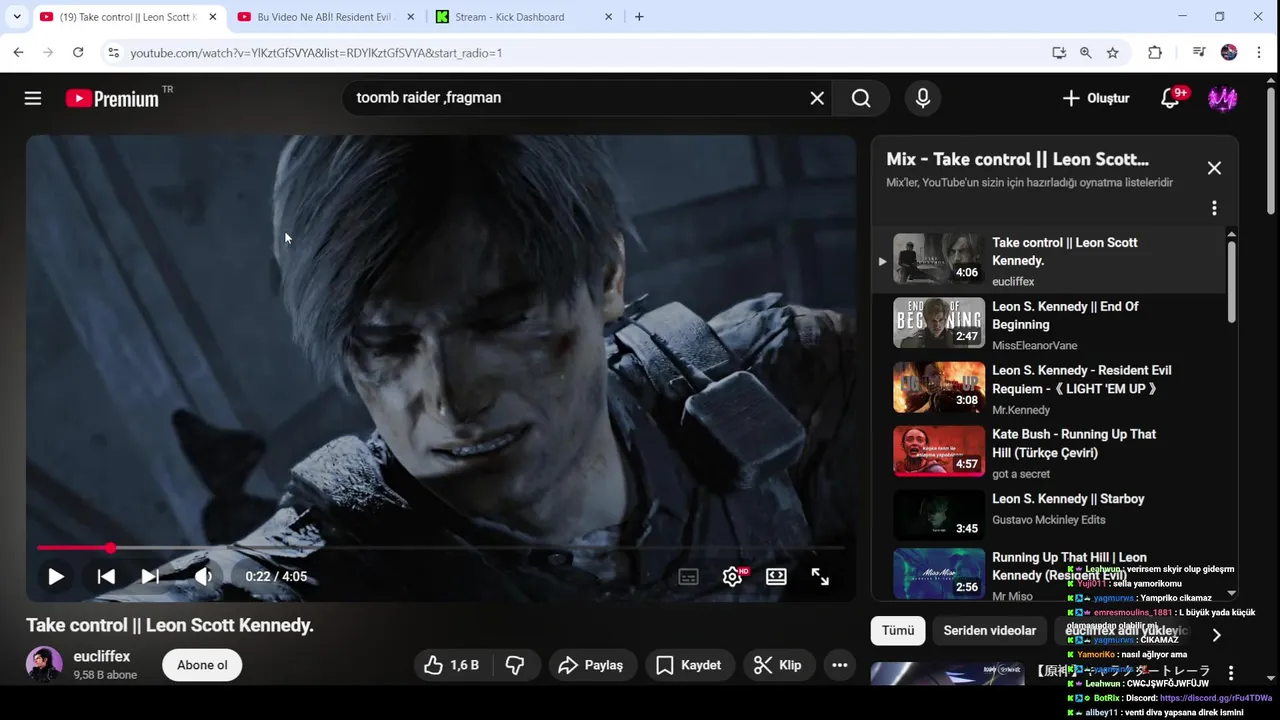
Task: Open the account avatar menu
Action: [x=1222, y=98]
